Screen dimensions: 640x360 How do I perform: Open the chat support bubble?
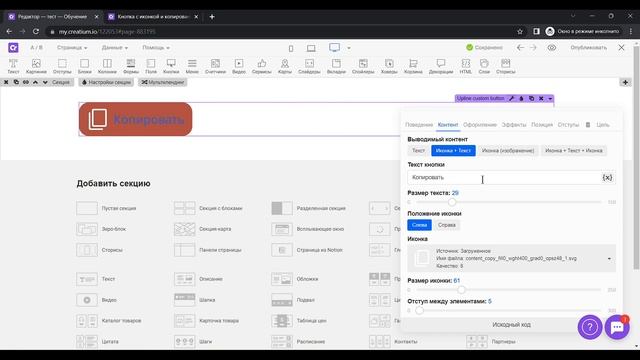pos(617,327)
